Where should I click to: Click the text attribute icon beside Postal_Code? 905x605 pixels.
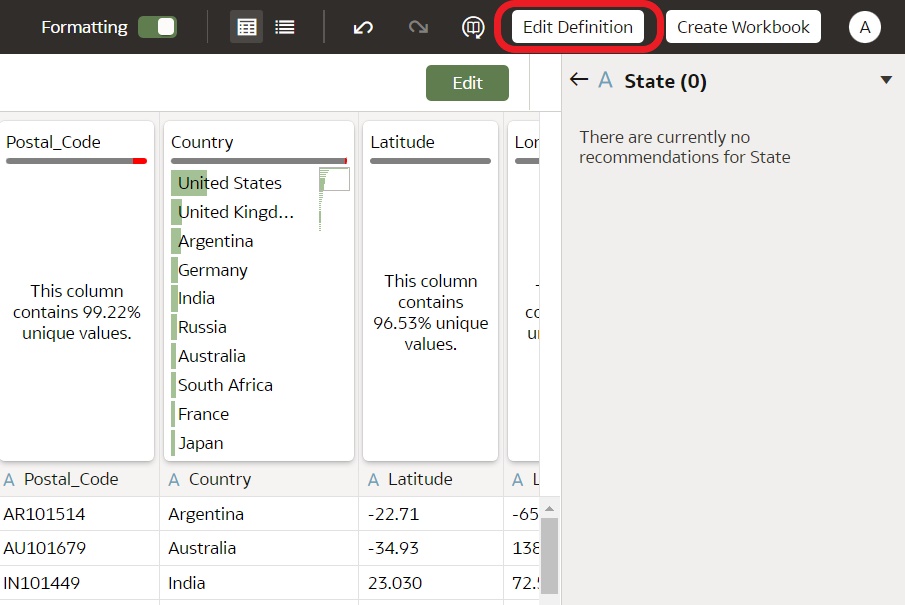(x=10, y=479)
